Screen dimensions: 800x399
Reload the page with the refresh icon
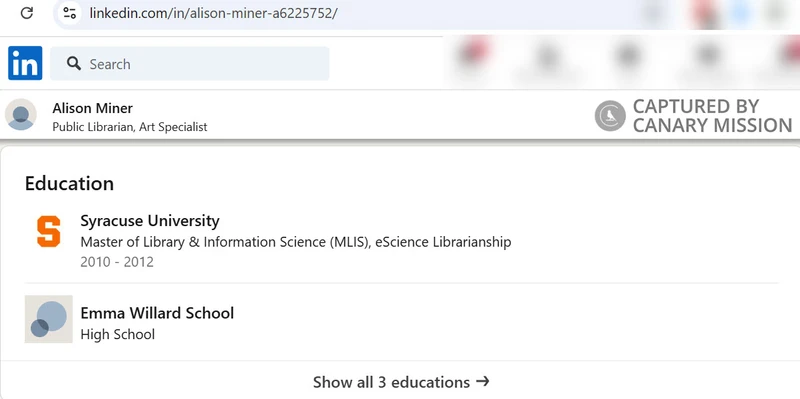pos(27,13)
